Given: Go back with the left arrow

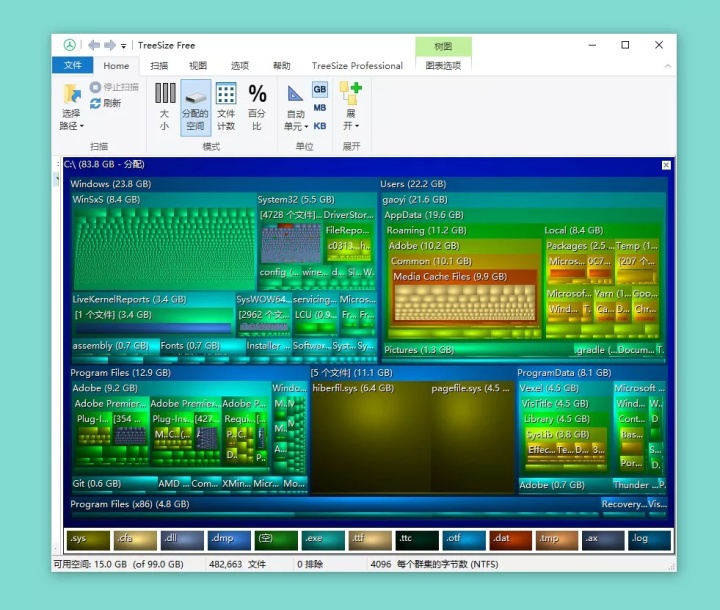Looking at the screenshot, I should 94,45.
